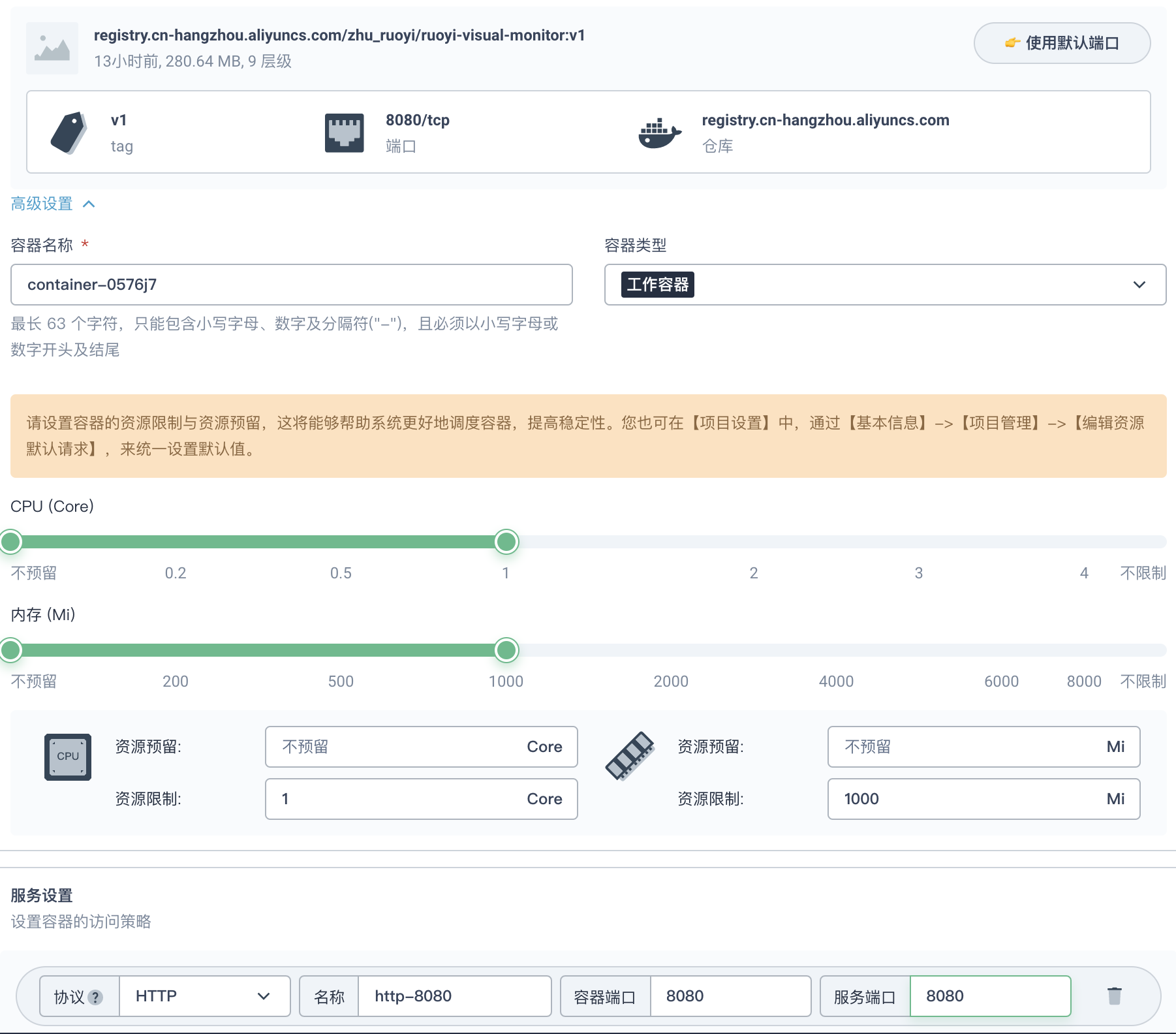Click the memory RAM stick icon
Image resolution: width=1176 pixels, height=1034 pixels.
630,756
